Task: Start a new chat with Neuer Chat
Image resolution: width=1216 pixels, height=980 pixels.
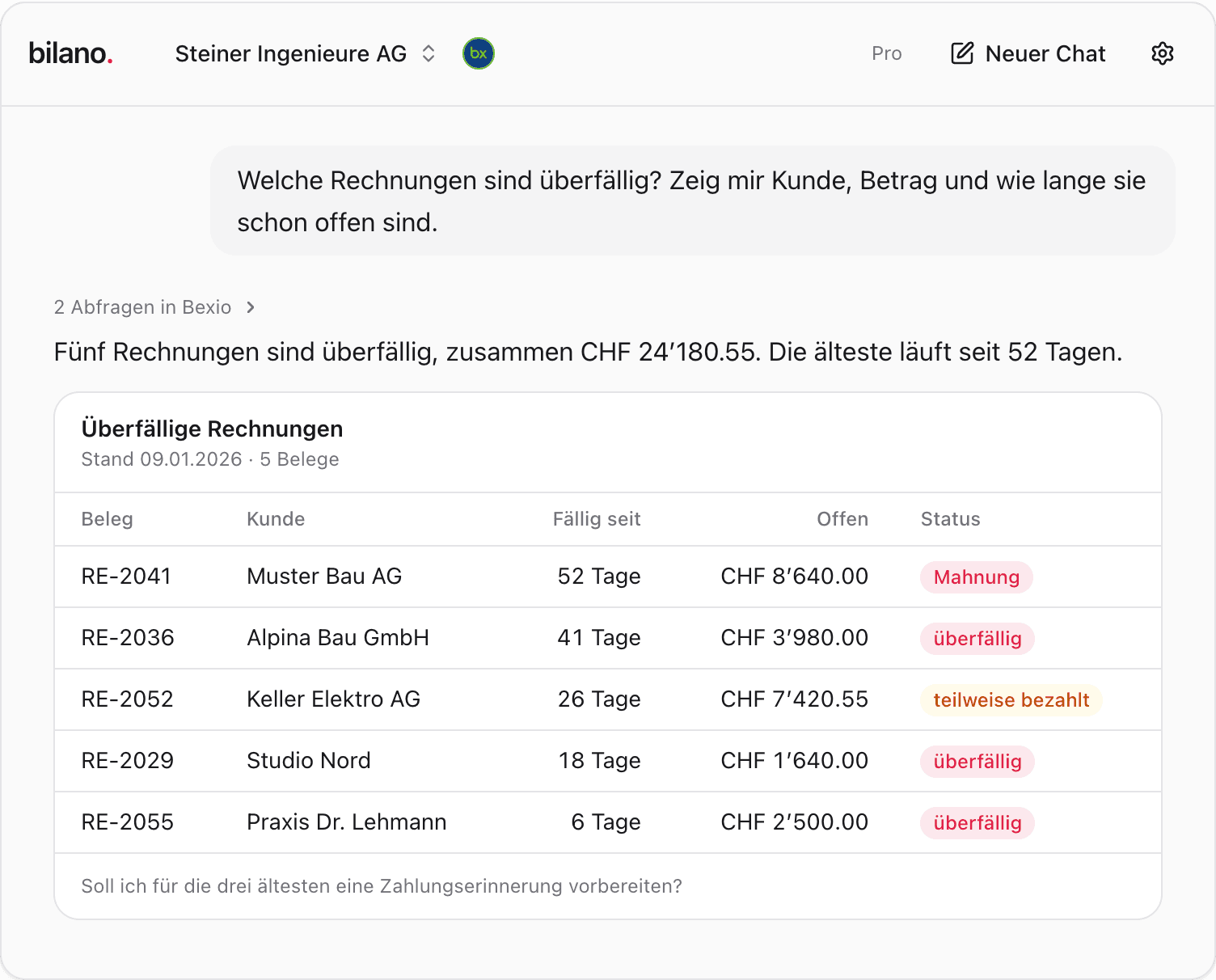Action: [1028, 53]
